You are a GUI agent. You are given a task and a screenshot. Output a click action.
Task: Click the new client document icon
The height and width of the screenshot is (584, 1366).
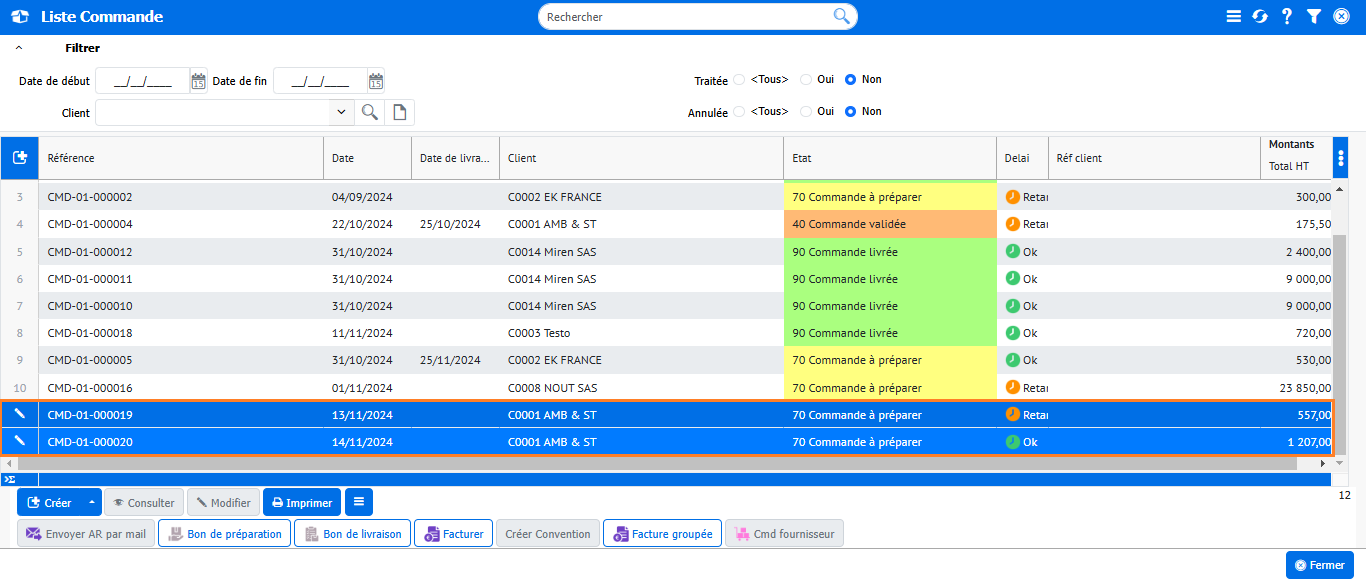tap(399, 112)
